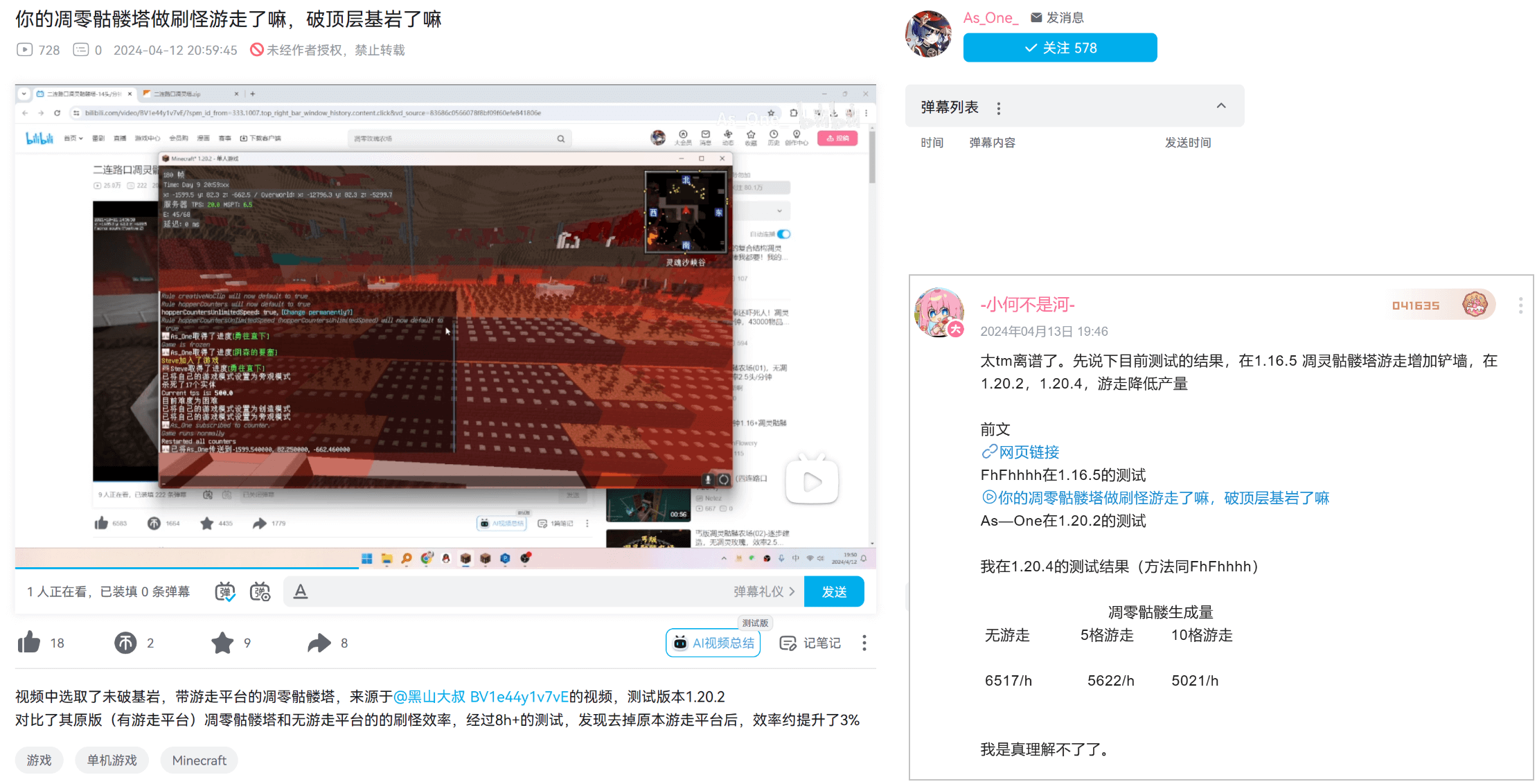Collapse the 弹幕列表 panel

point(1221,105)
